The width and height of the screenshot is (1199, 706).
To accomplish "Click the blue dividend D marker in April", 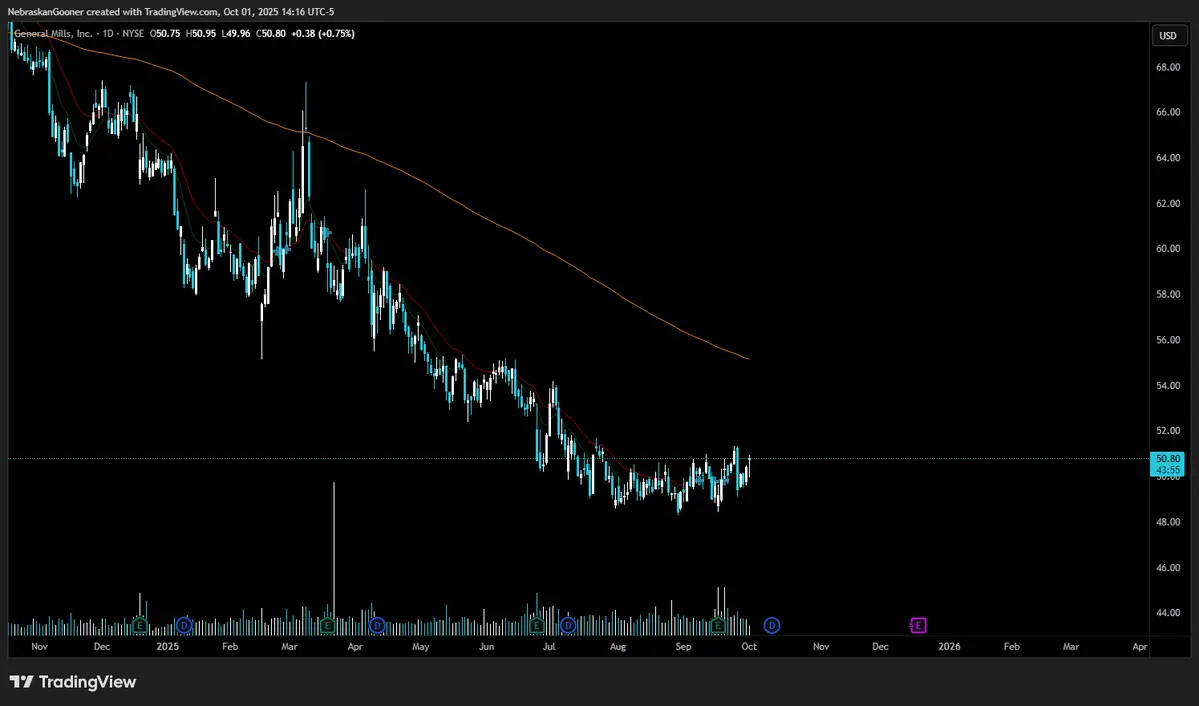I will [376, 626].
